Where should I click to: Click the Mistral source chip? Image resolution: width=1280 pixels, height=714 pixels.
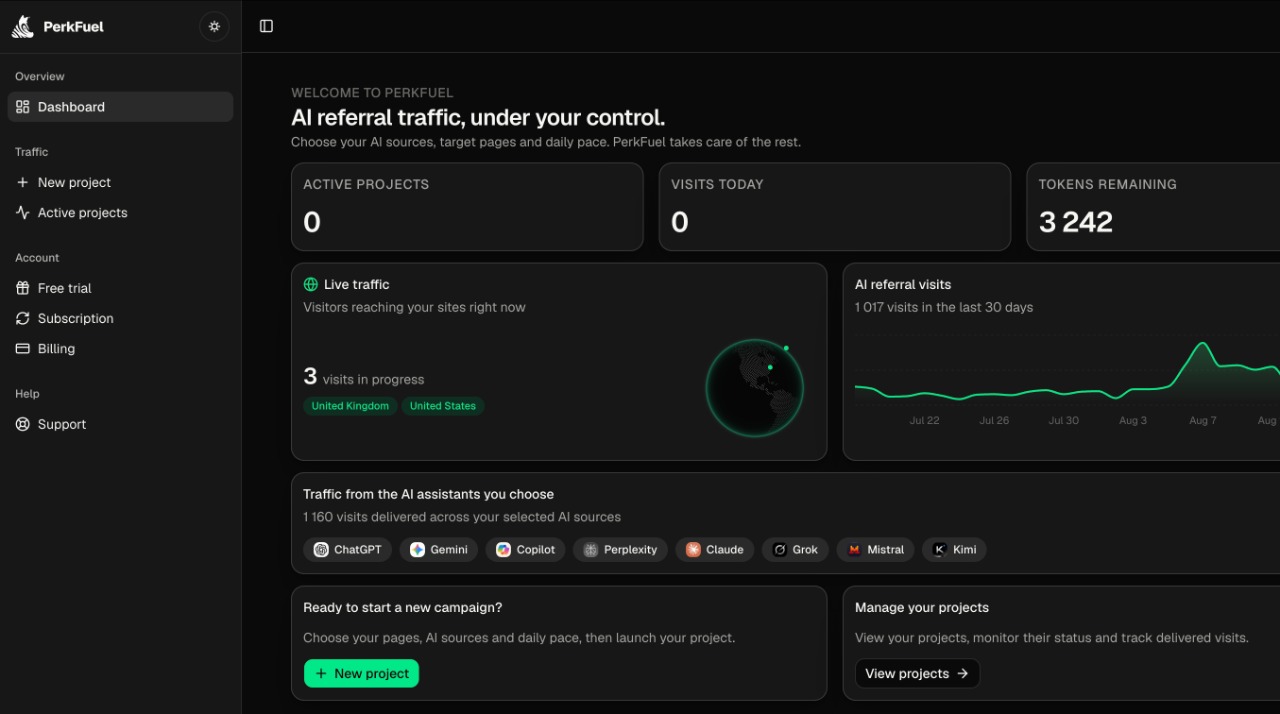[x=875, y=549]
